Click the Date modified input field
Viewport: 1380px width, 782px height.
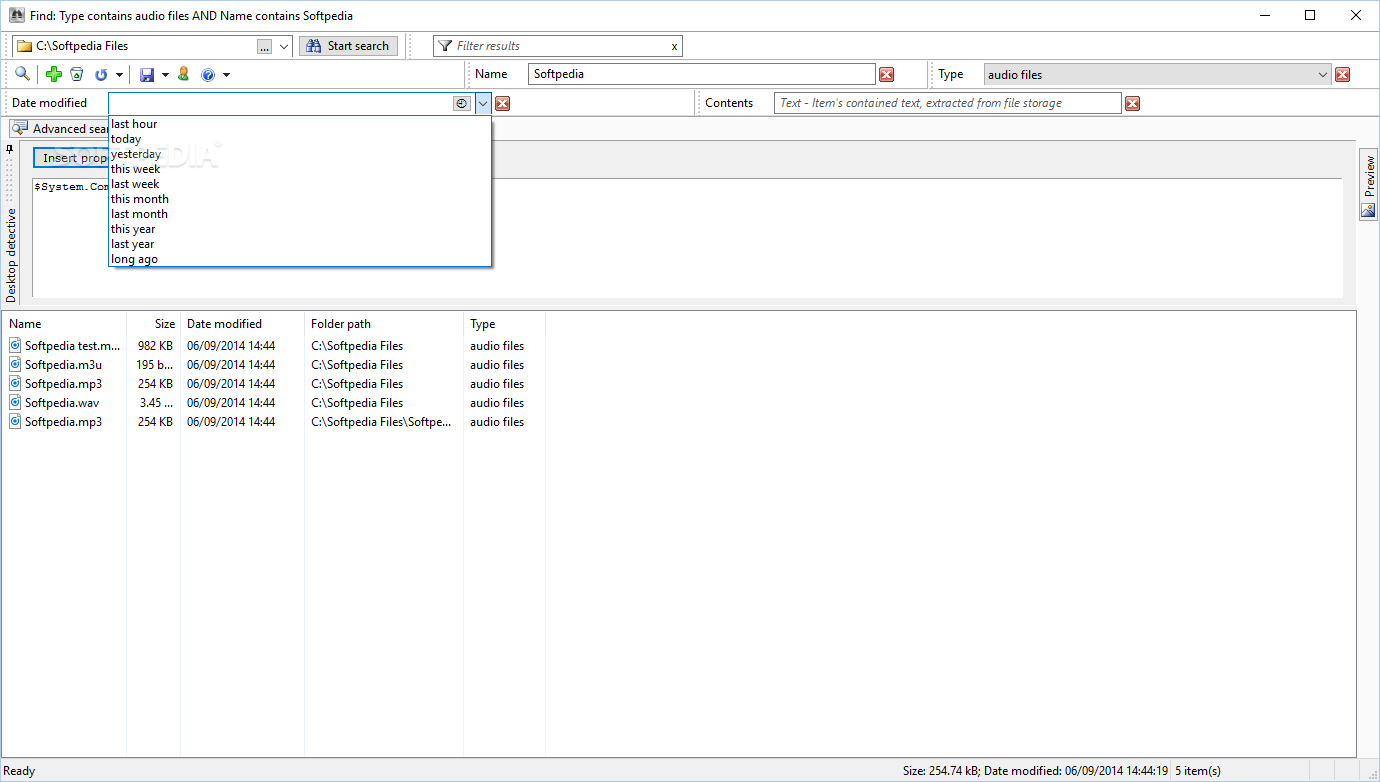click(x=280, y=103)
